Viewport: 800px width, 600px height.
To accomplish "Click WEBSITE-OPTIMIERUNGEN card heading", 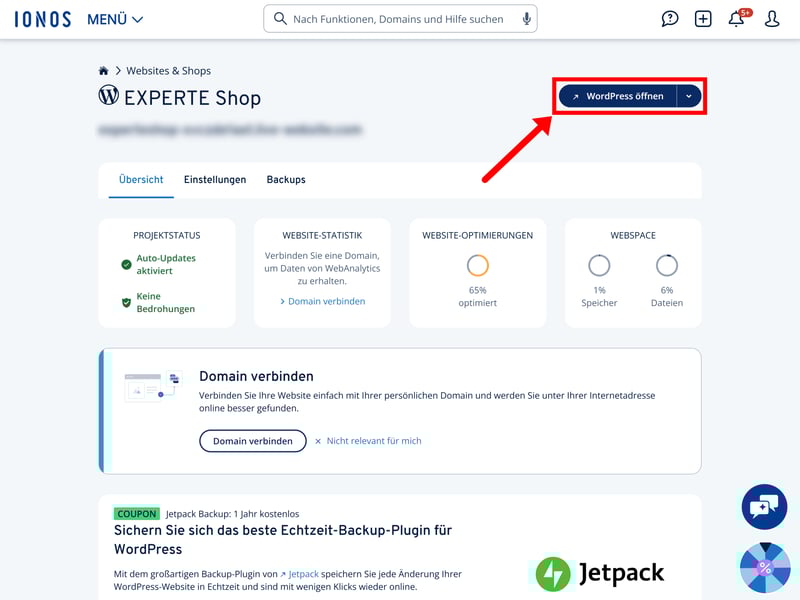I will pyautogui.click(x=478, y=235).
